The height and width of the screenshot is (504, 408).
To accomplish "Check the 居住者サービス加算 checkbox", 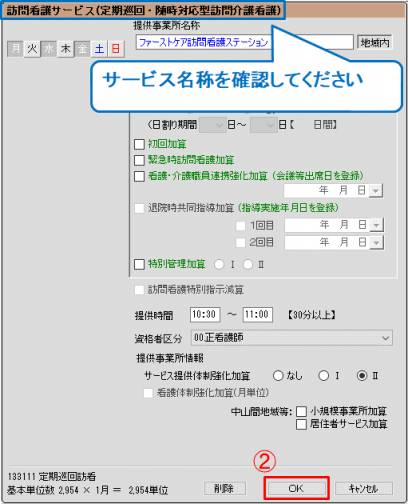I will [x=301, y=424].
